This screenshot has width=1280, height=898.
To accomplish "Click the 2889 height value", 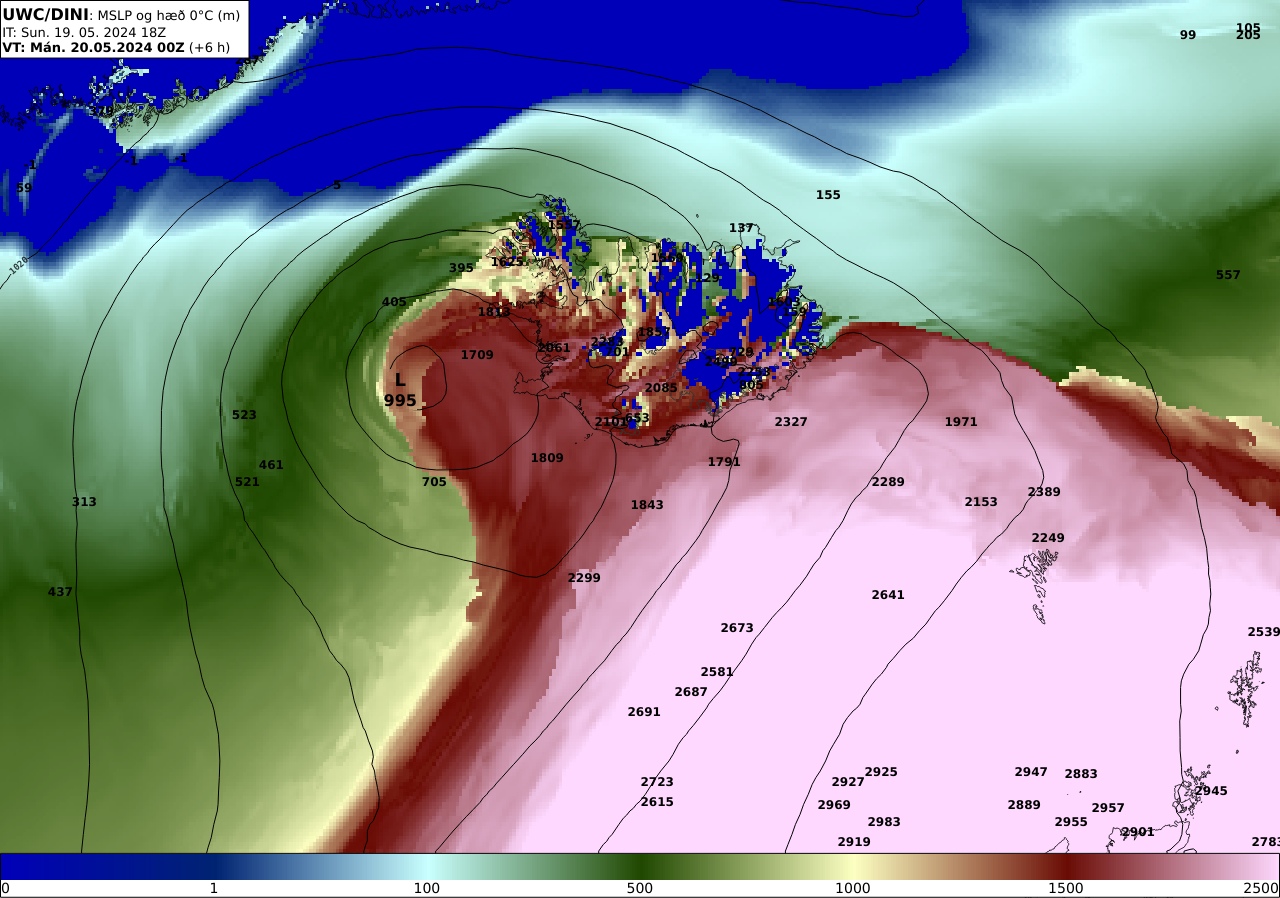I will pos(1024,805).
